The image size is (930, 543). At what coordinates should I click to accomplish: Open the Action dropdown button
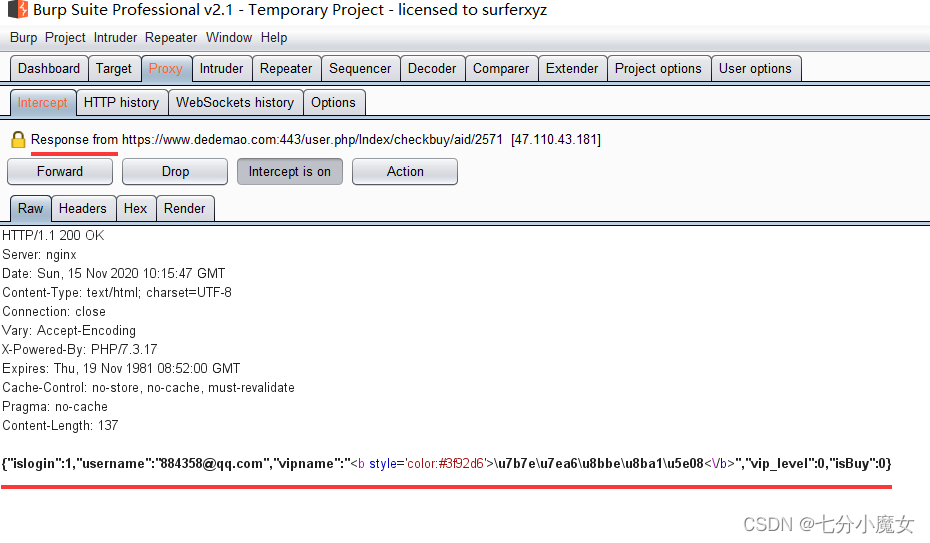[x=405, y=171]
